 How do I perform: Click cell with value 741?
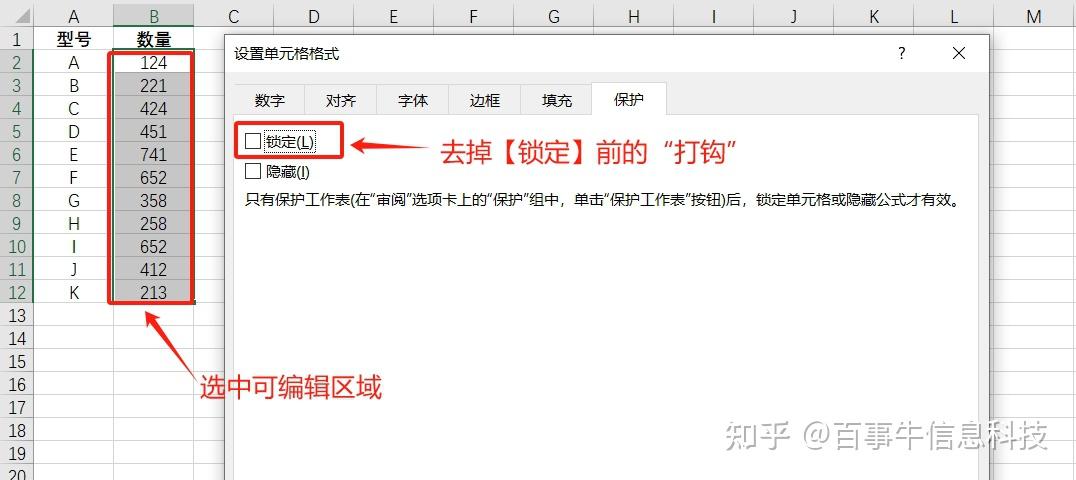pyautogui.click(x=154, y=155)
